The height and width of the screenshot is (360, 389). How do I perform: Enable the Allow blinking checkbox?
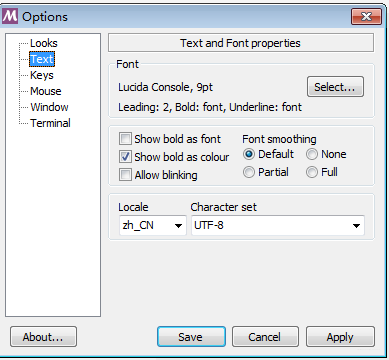pyautogui.click(x=125, y=175)
